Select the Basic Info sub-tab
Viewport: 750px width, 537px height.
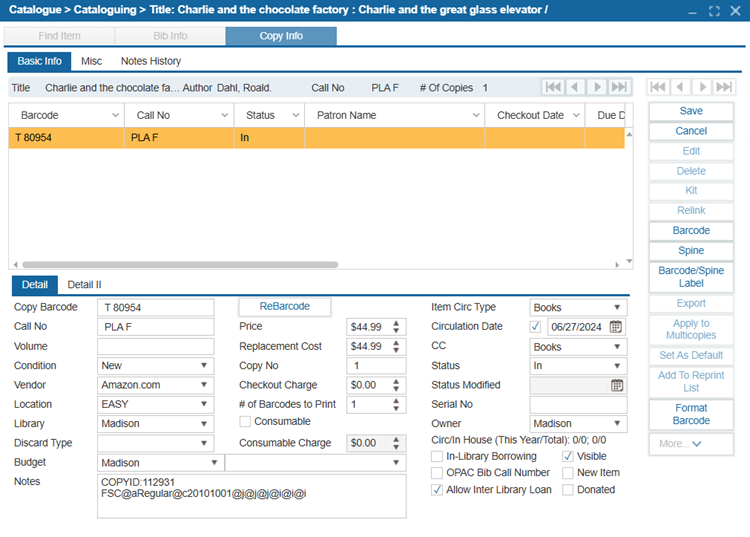(x=39, y=61)
